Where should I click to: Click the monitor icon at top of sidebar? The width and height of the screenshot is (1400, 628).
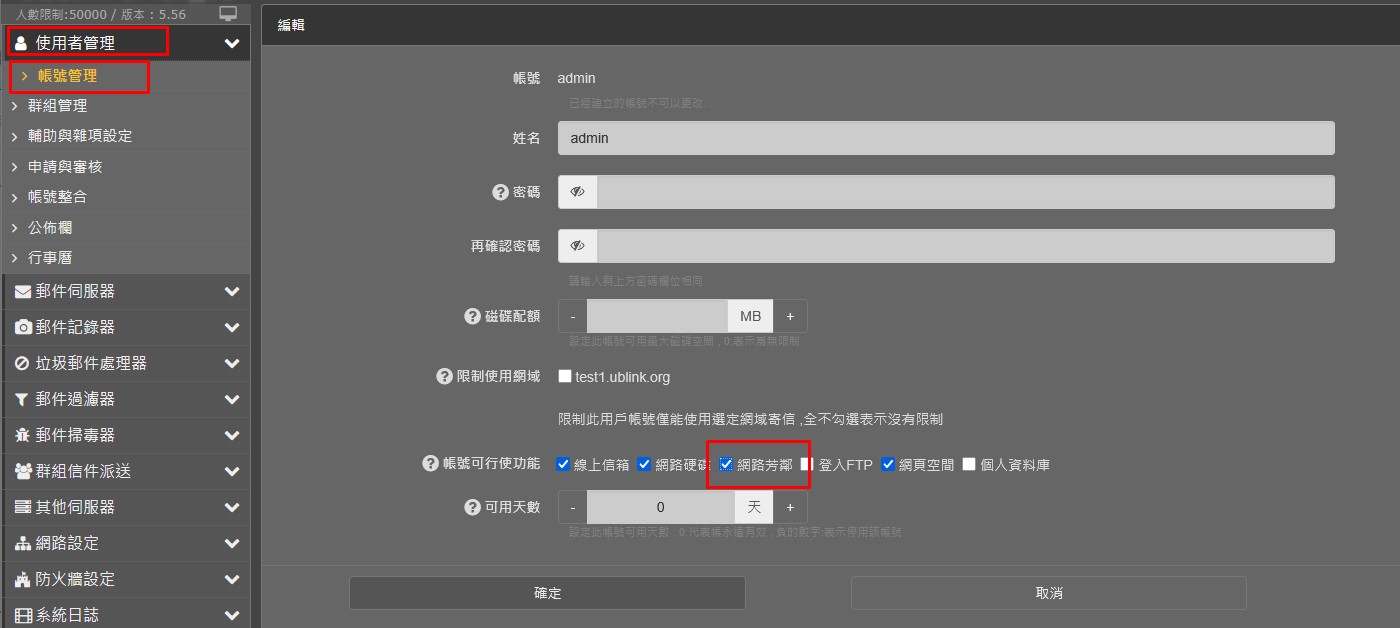pos(228,14)
